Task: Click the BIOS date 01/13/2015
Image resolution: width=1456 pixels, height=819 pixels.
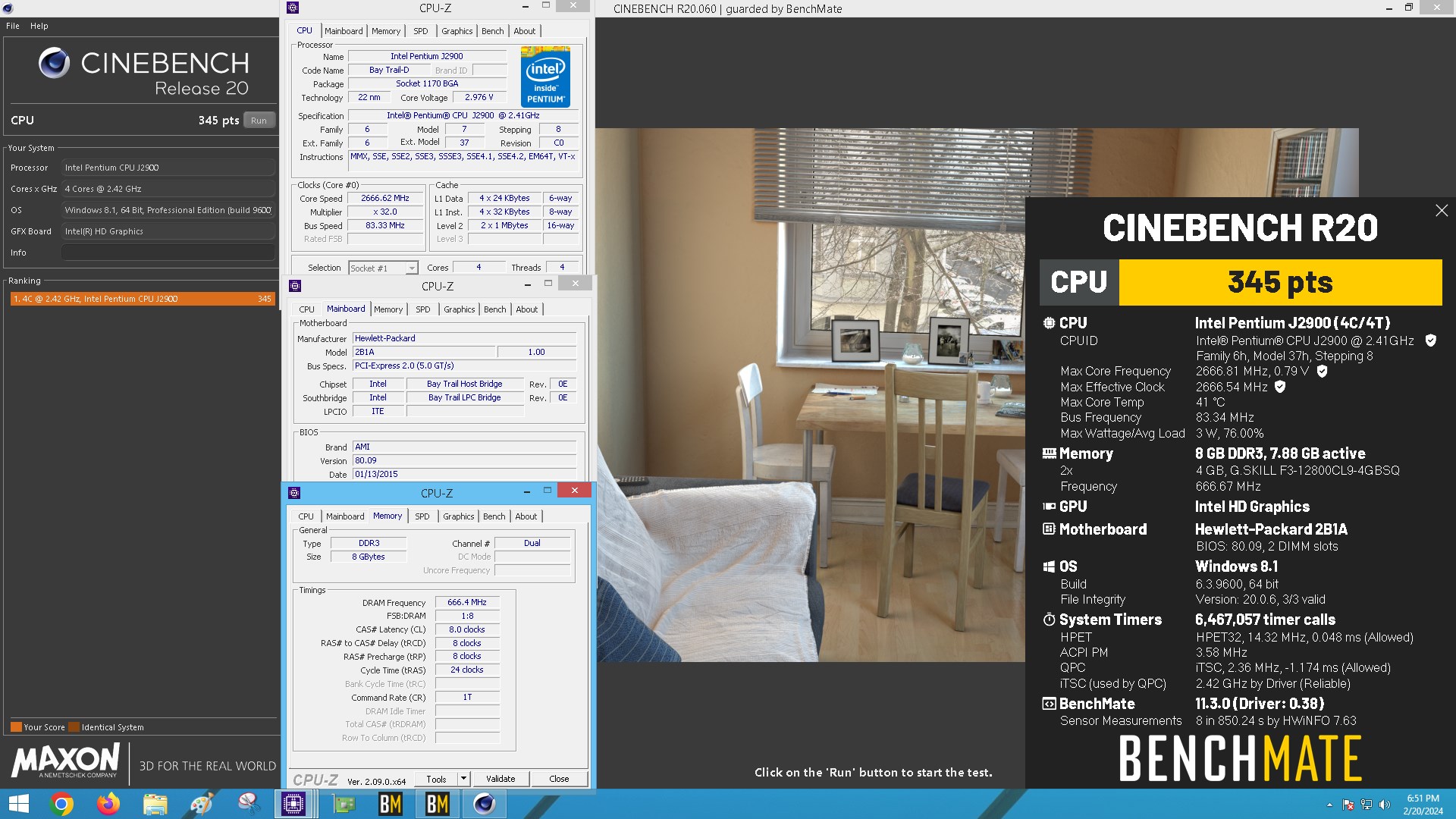Action: pyautogui.click(x=464, y=474)
